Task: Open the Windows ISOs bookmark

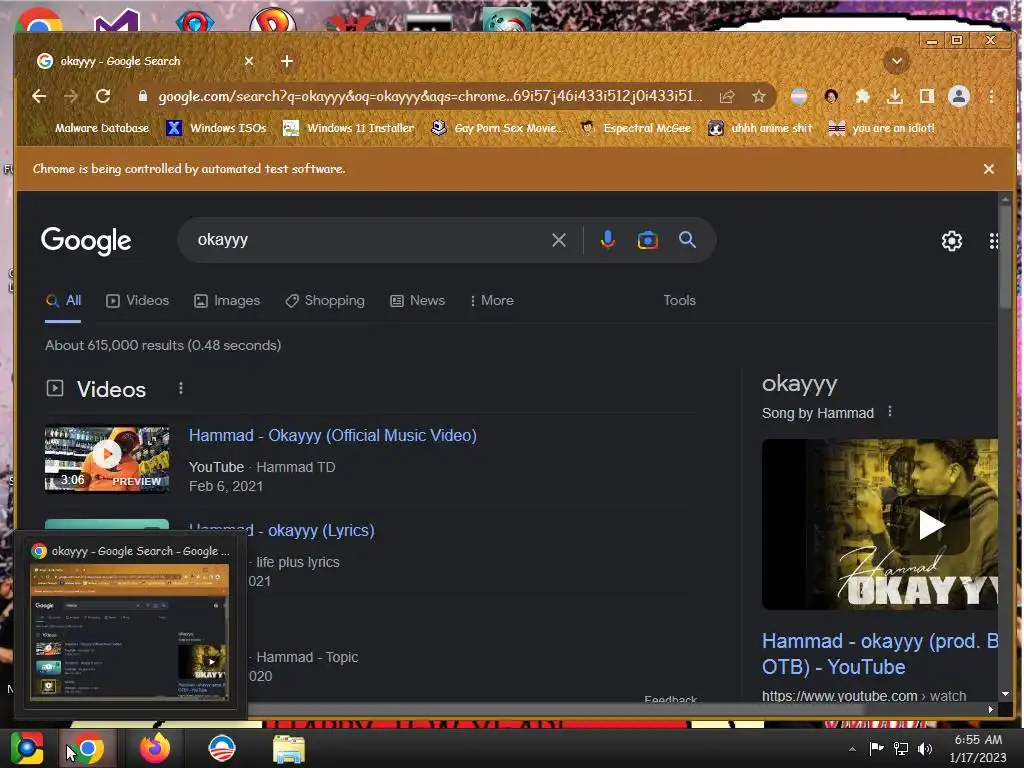Action: coord(216,128)
